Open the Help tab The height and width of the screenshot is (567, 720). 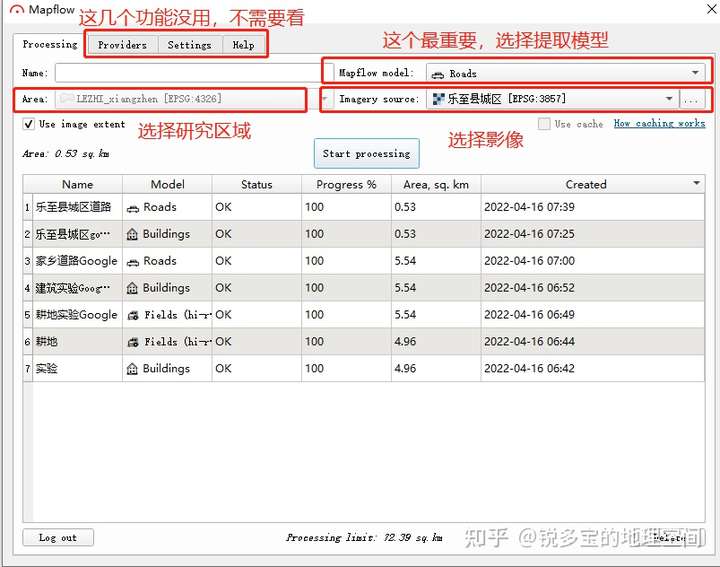click(243, 45)
